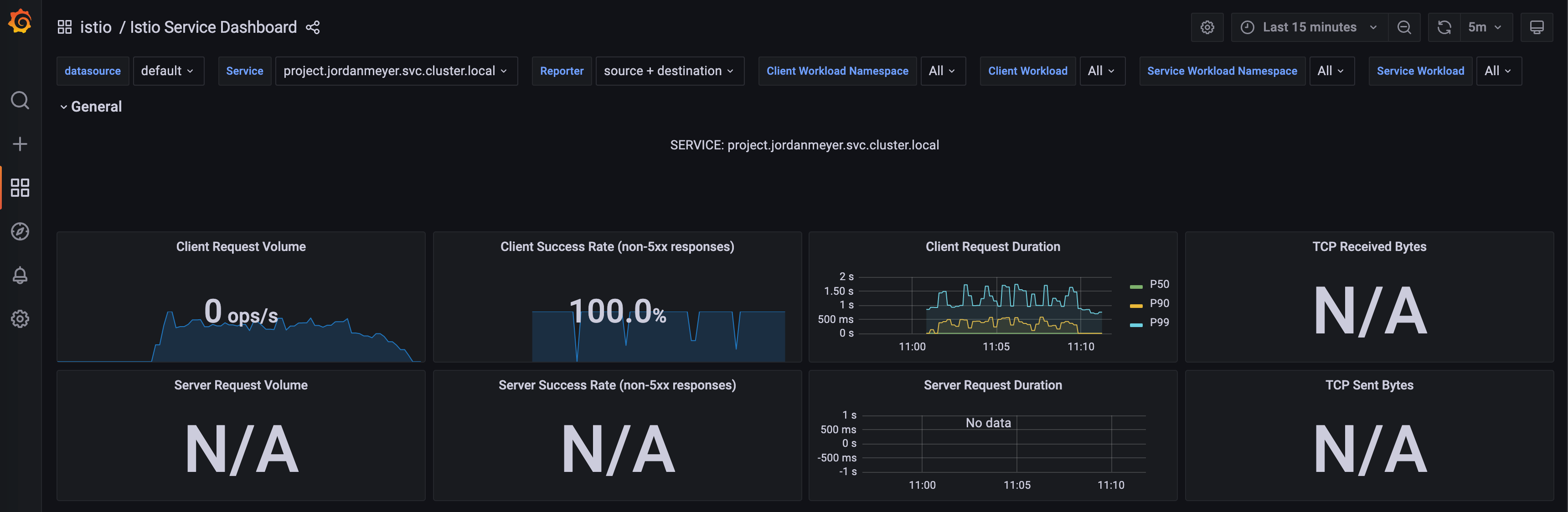Image resolution: width=1568 pixels, height=512 pixels.
Task: Open the Reporter source + destination dropdown
Action: click(x=669, y=71)
